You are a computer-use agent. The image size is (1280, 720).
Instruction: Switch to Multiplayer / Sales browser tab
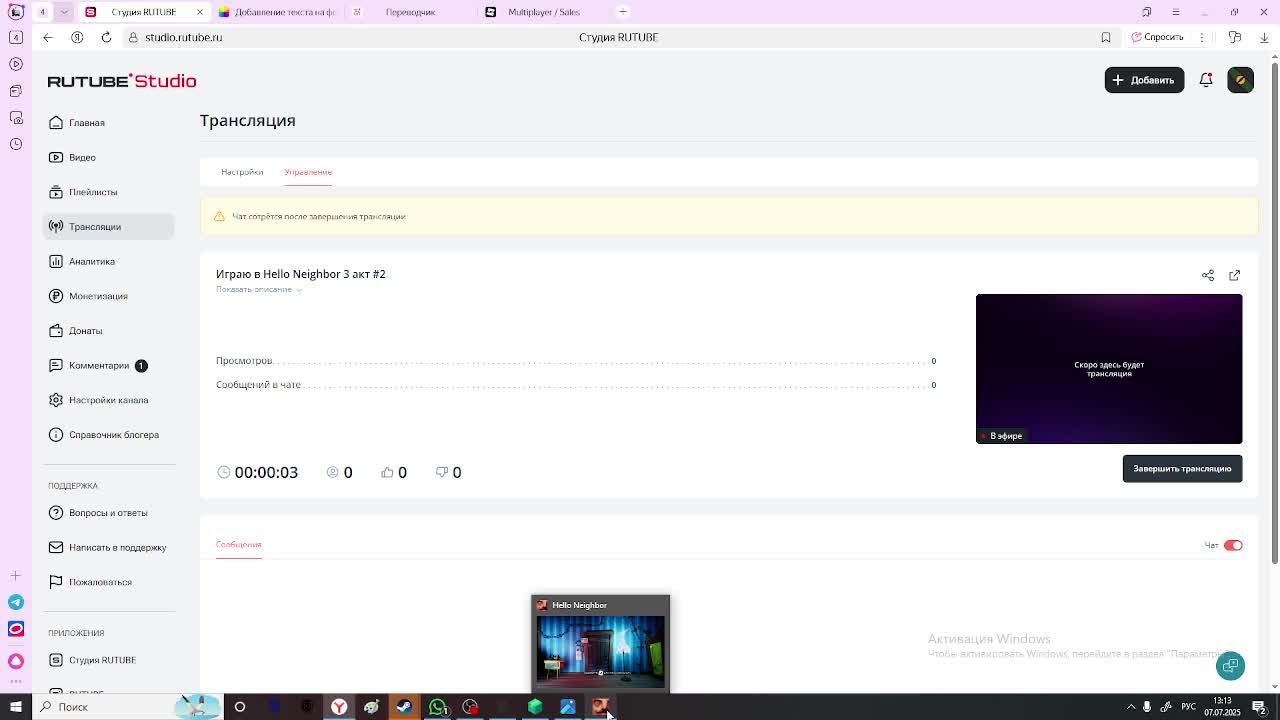click(544, 12)
